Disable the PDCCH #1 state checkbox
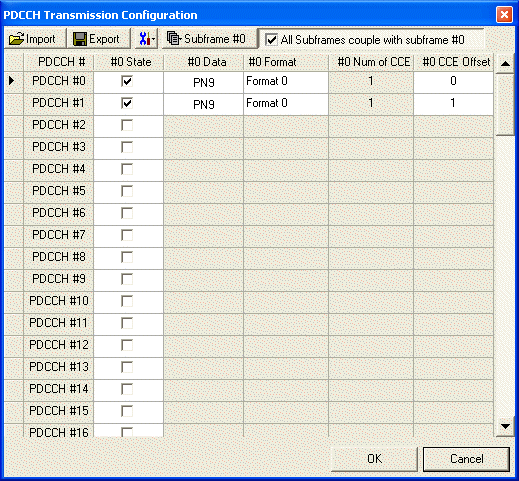Screen dimensions: 519x481 [x=127, y=103]
